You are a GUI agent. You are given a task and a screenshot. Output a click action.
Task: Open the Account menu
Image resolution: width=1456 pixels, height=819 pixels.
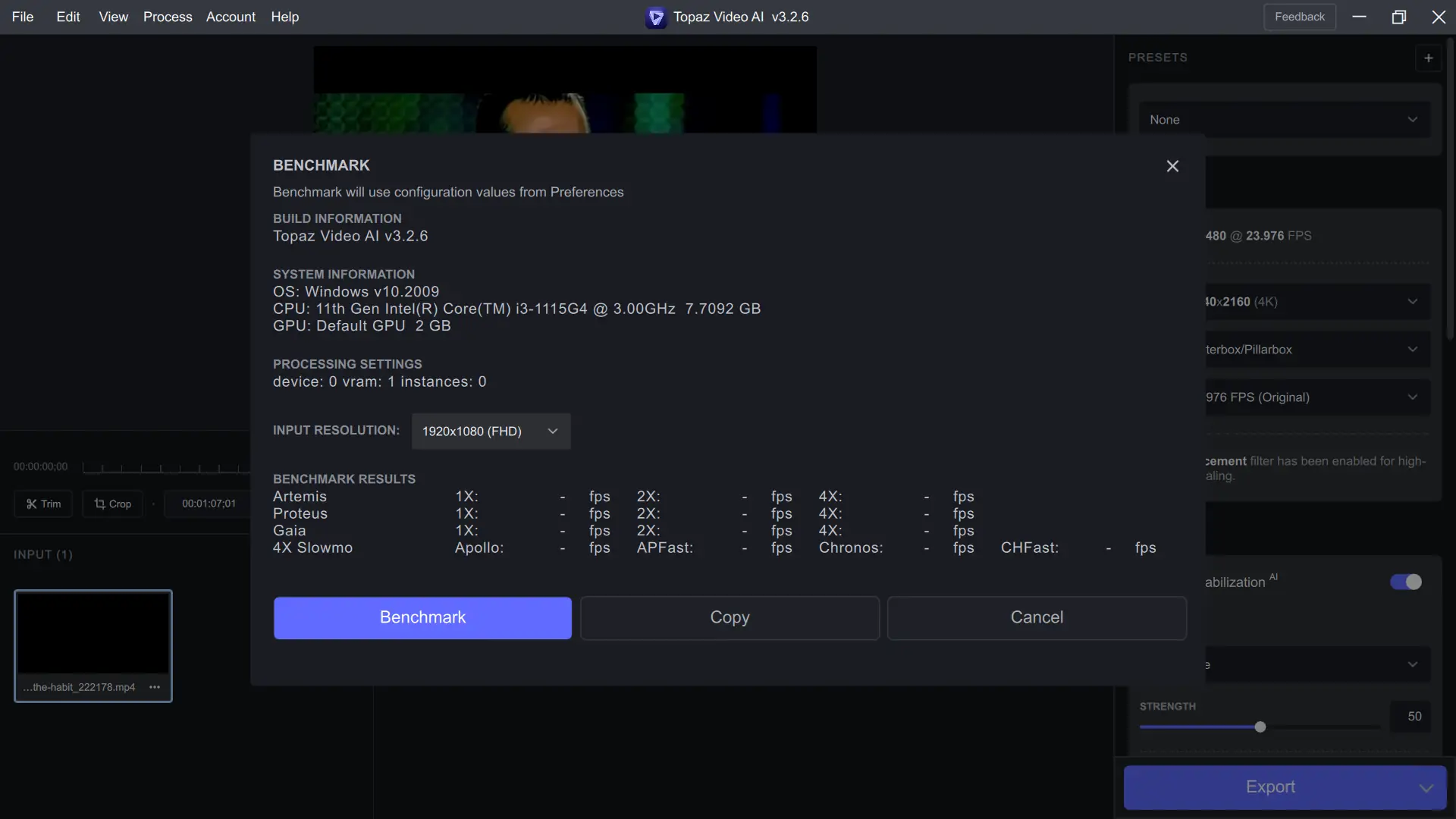pyautogui.click(x=231, y=17)
